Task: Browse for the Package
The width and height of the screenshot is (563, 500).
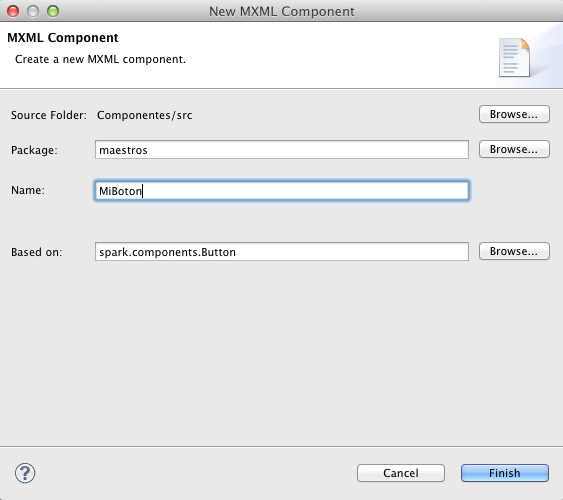Action: coord(514,149)
